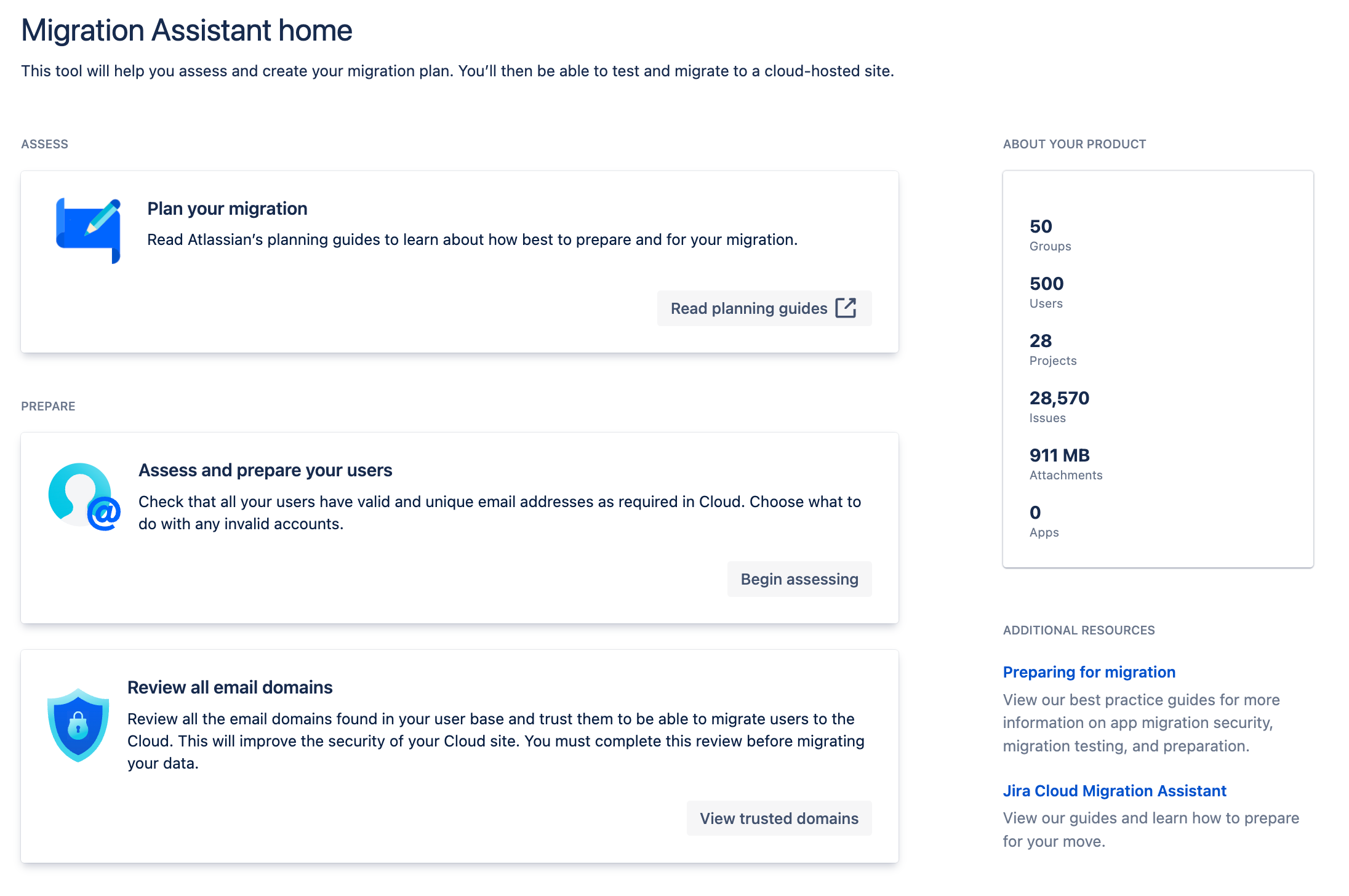1349x896 pixels.
Task: Click the pencil on the blue scroll icon
Action: [102, 217]
